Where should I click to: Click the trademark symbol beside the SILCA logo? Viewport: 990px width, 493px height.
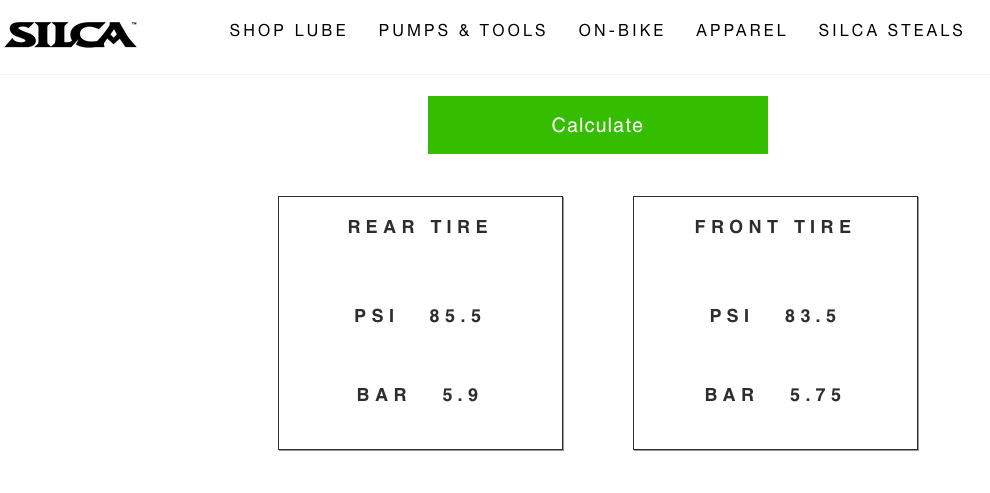134,23
